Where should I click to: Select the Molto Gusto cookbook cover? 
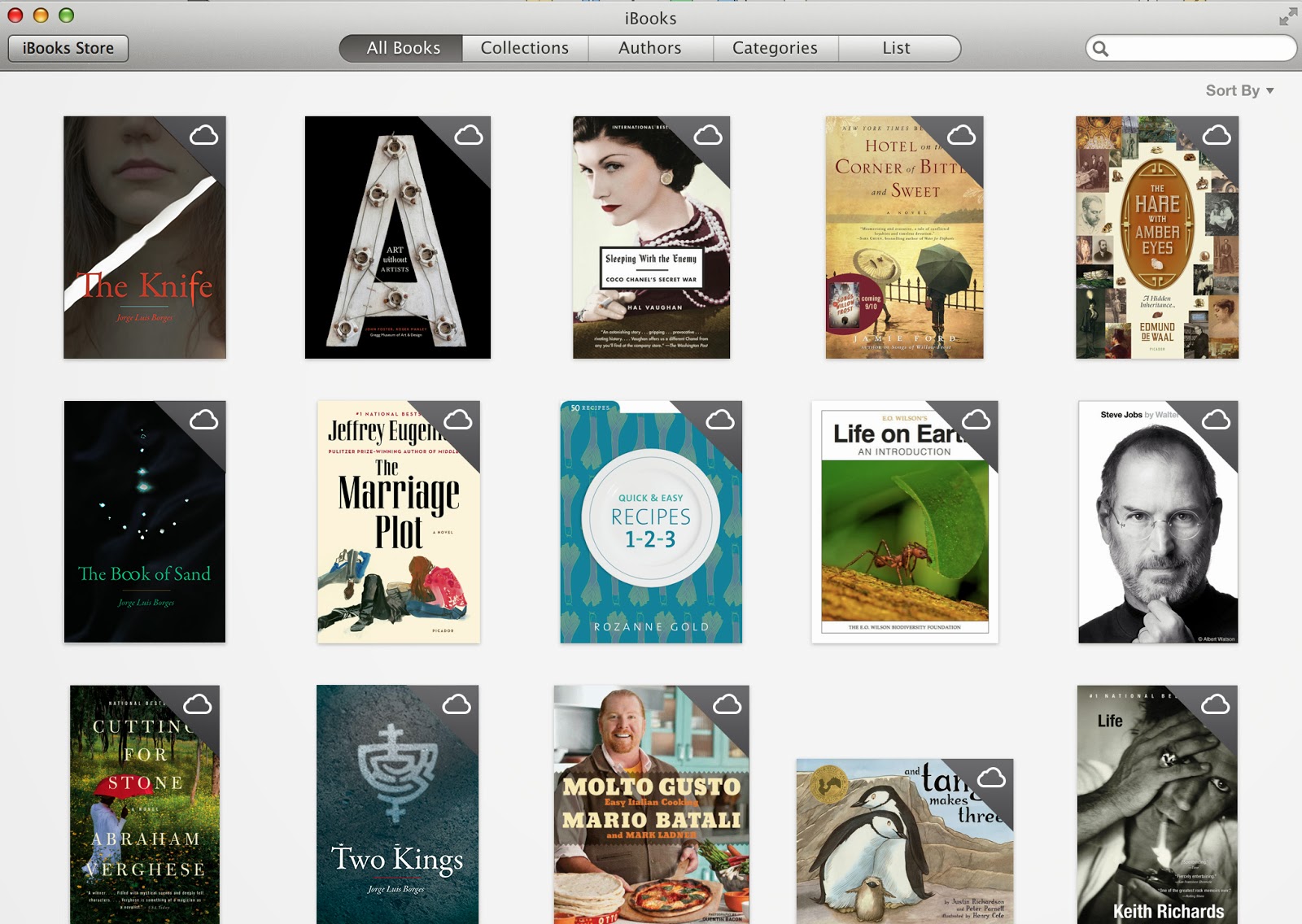tap(651, 804)
